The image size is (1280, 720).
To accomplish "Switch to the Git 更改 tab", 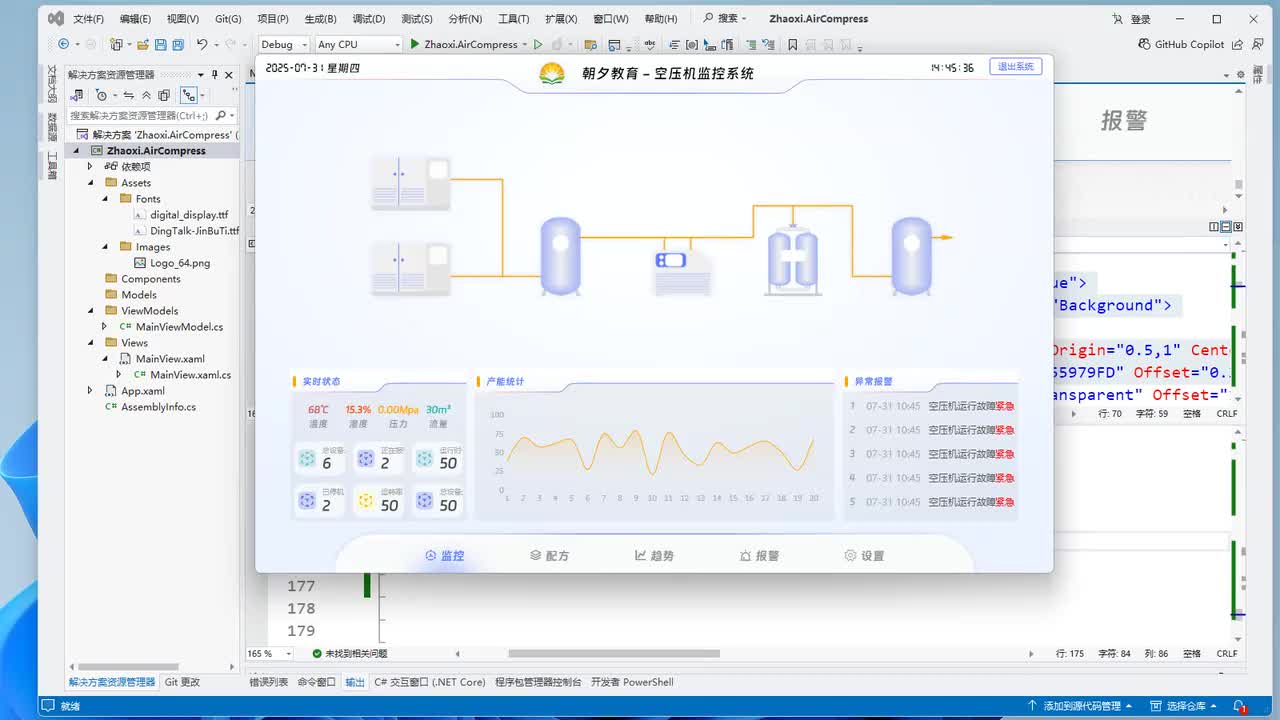I will (182, 682).
